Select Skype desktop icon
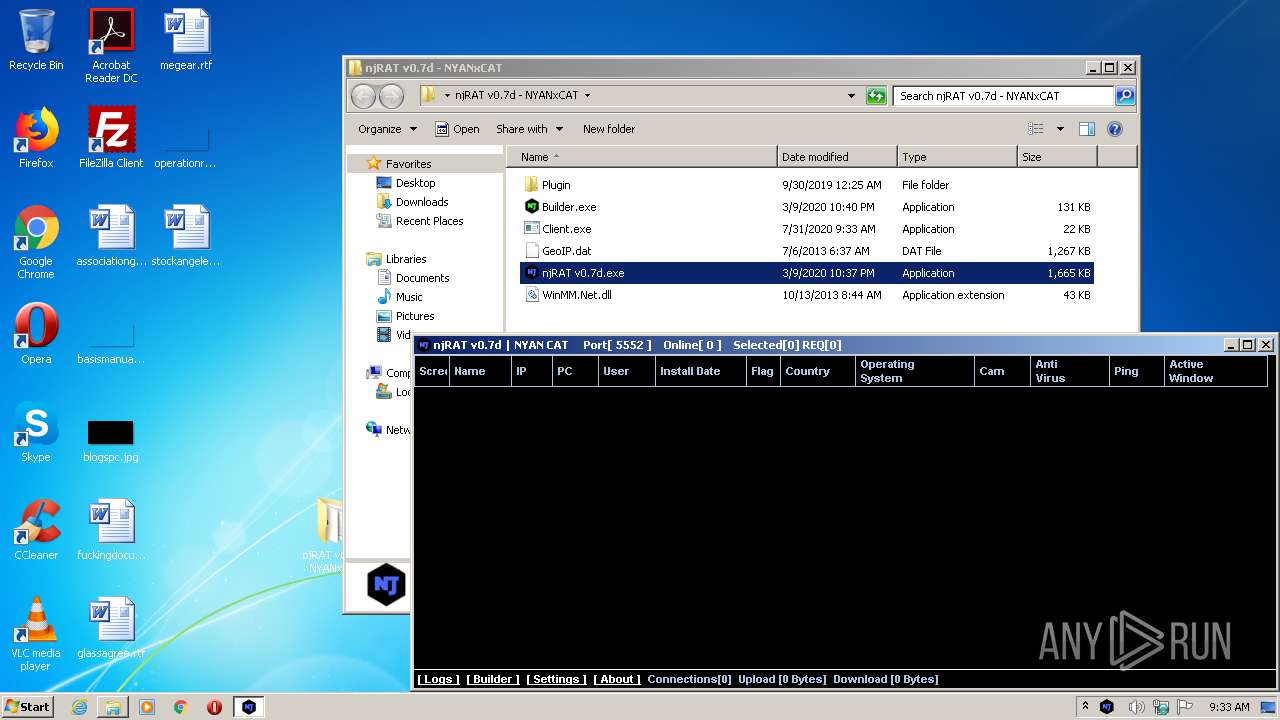 coord(36,431)
